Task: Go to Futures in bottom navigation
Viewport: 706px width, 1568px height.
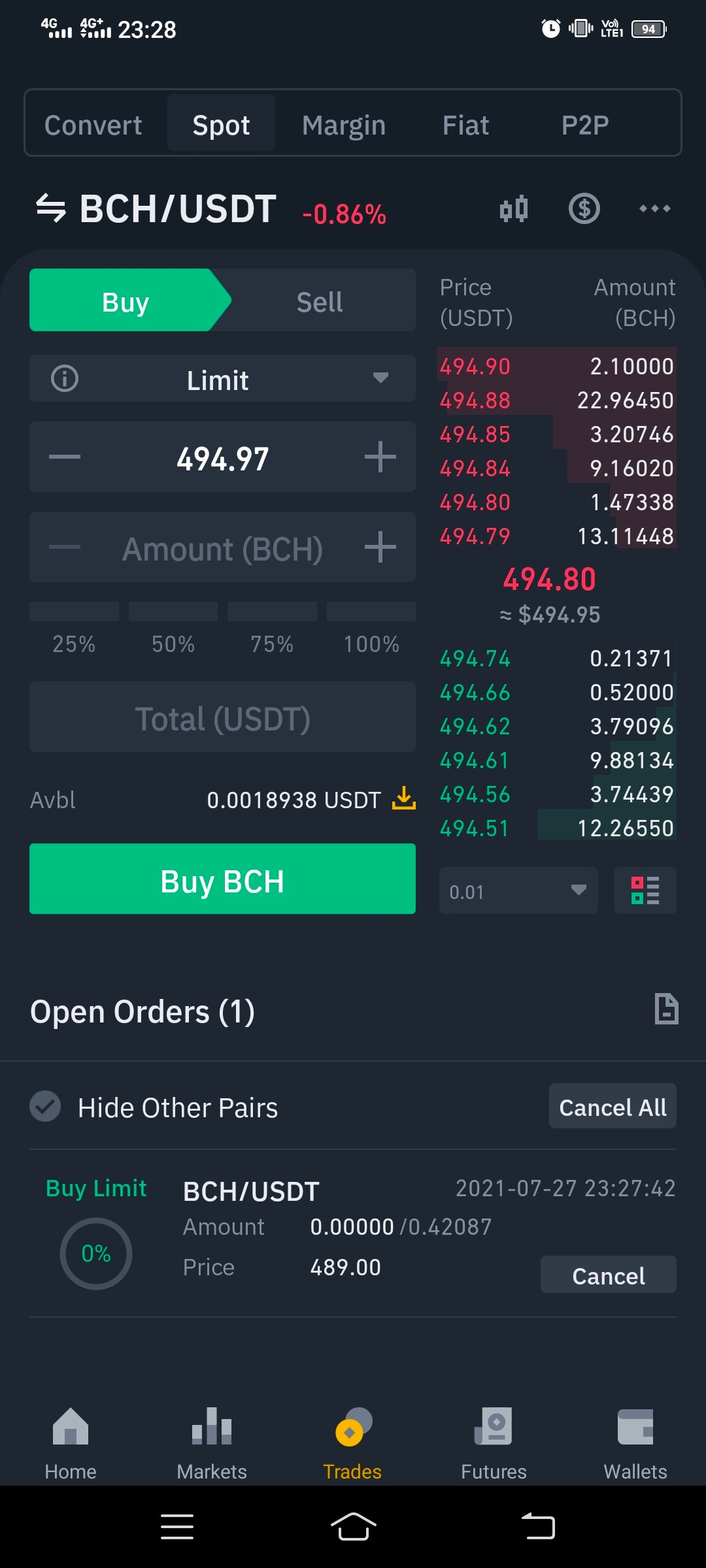Action: (x=494, y=1444)
